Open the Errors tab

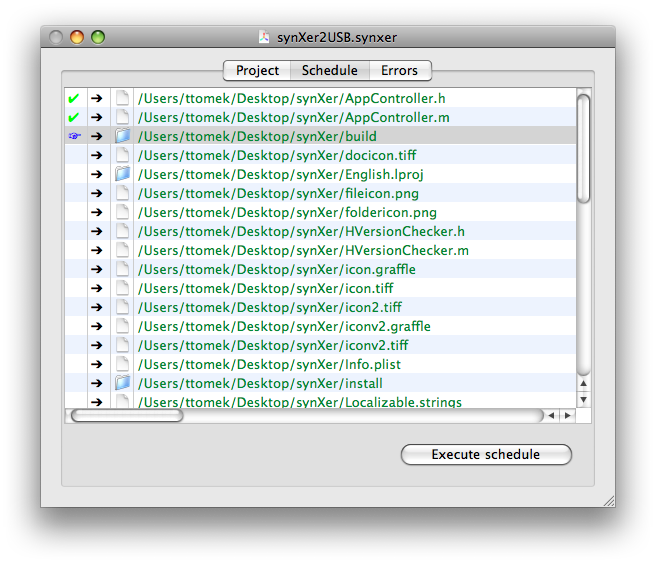coord(399,70)
